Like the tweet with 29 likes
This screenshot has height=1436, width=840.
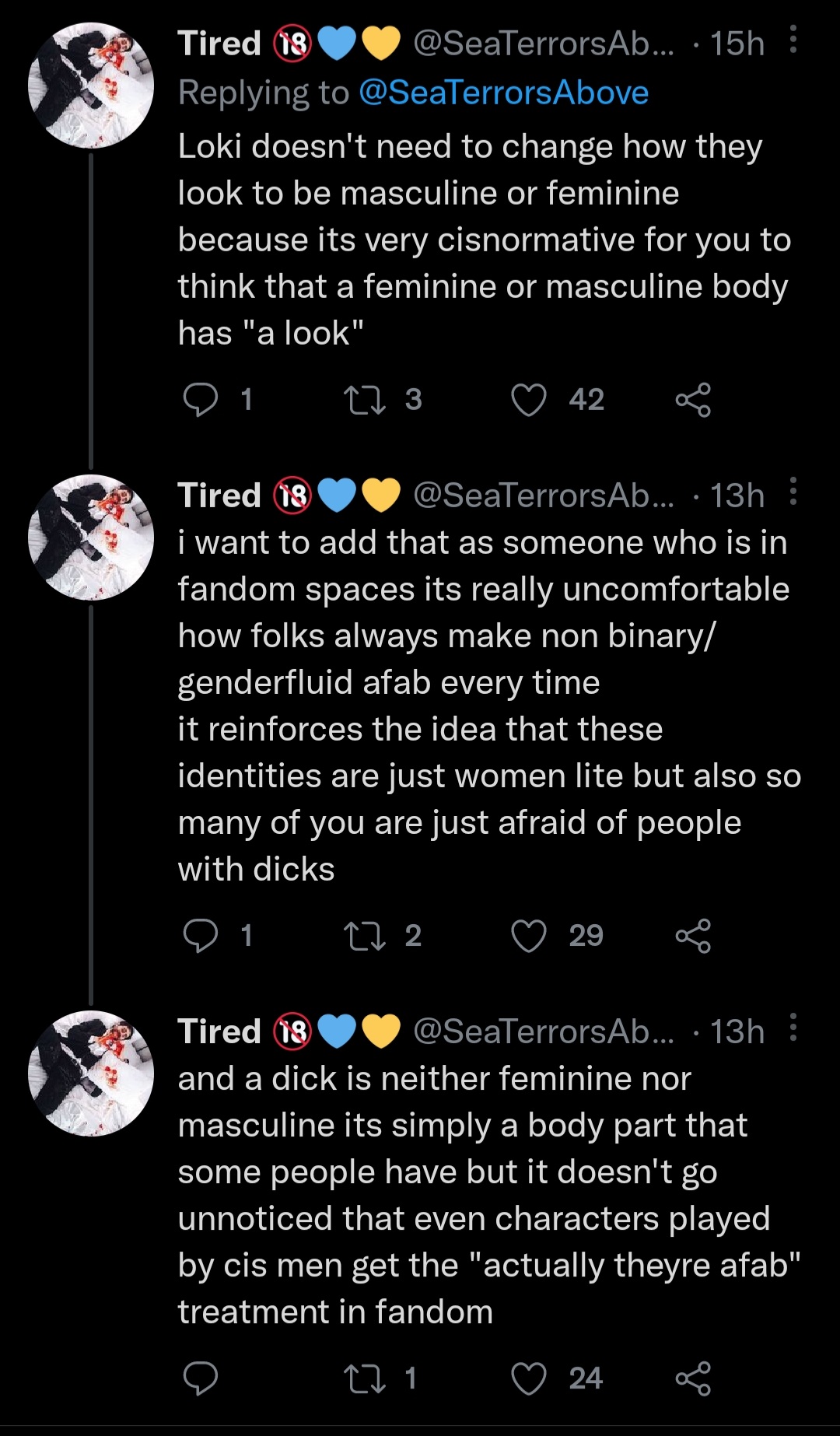(x=528, y=935)
